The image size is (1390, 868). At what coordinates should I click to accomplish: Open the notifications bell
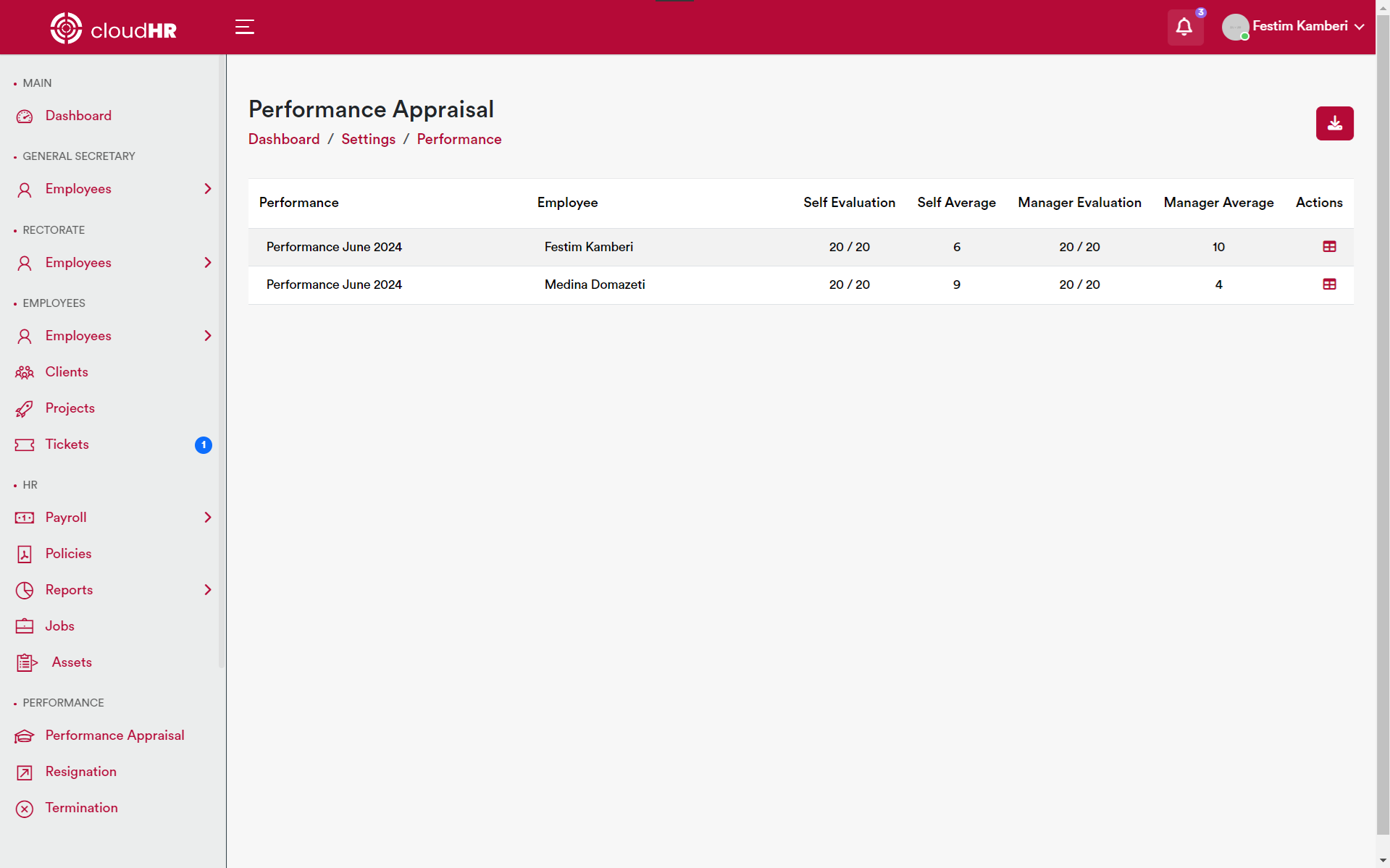click(x=1184, y=28)
